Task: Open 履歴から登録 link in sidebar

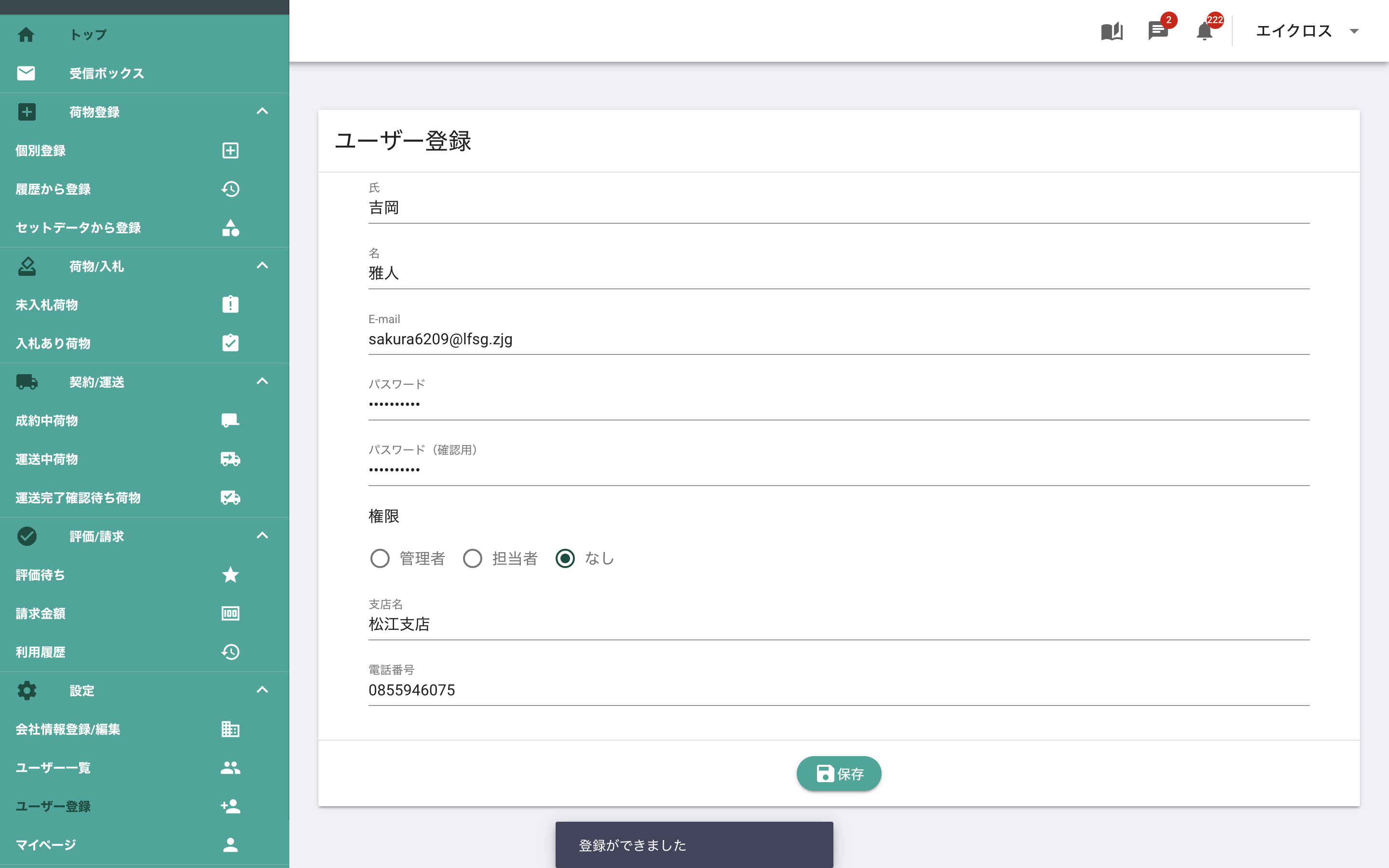Action: coord(54,189)
